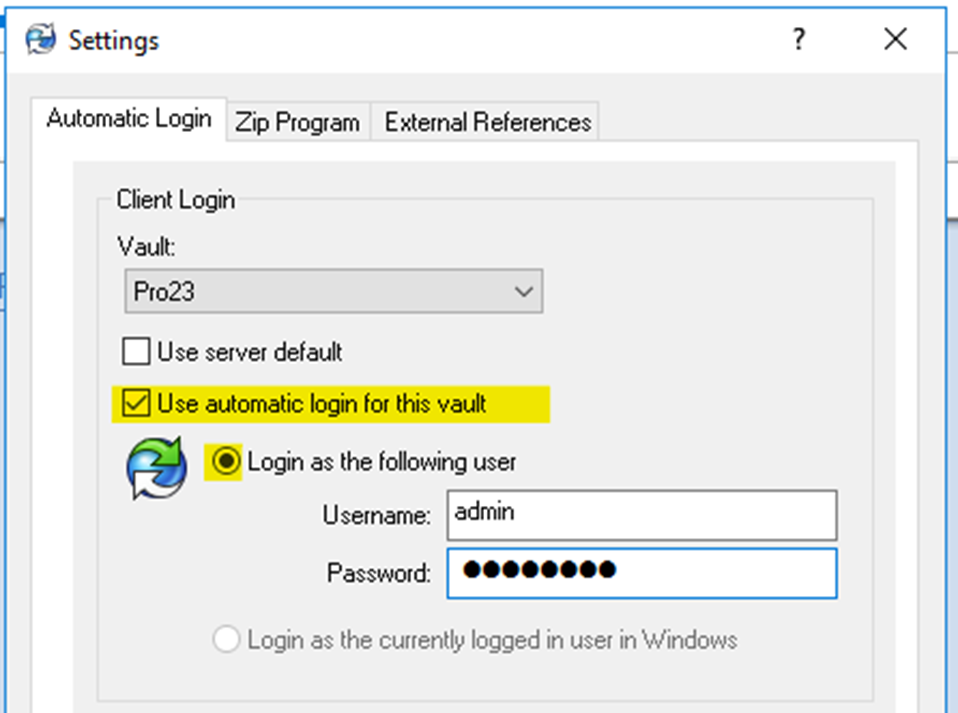Click inside the Password field
This screenshot has width=958, height=713.
click(640, 573)
